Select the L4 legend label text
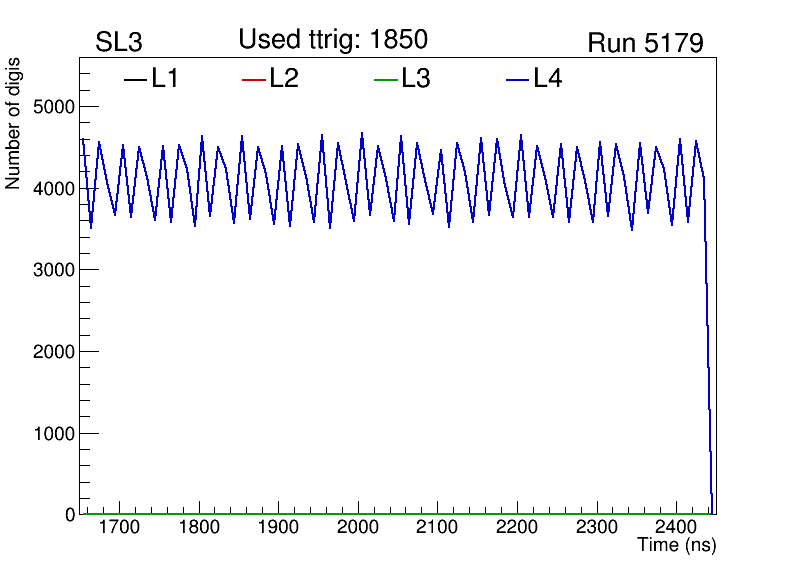The height and width of the screenshot is (572, 796). click(548, 79)
